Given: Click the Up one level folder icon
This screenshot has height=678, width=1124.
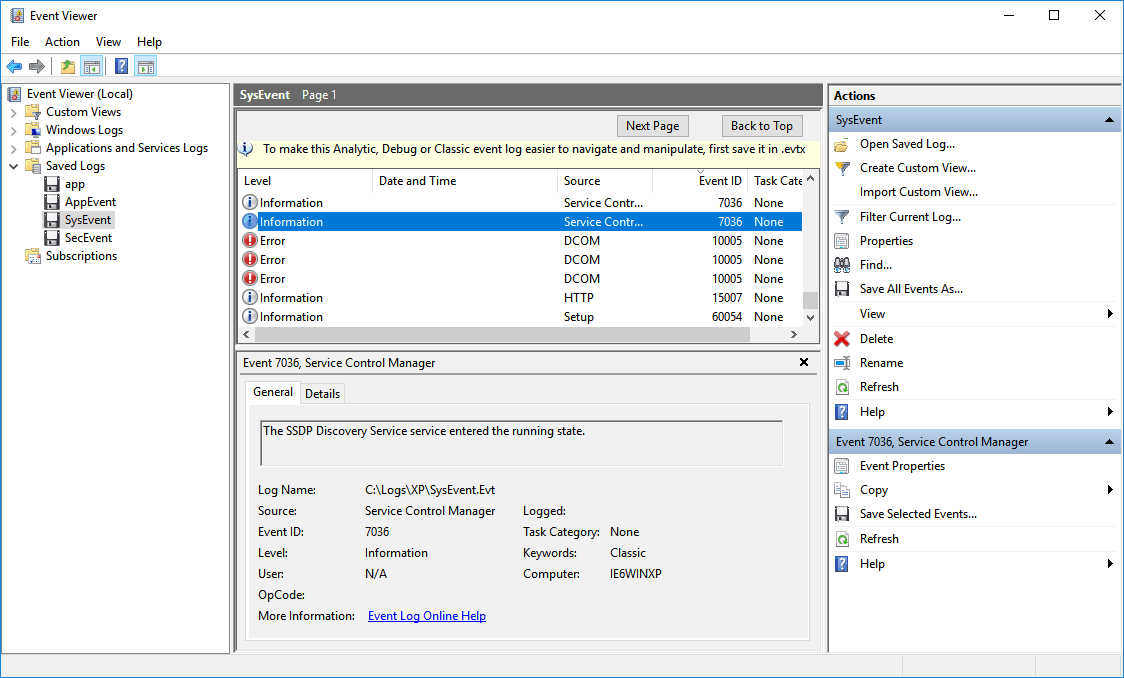Looking at the screenshot, I should pyautogui.click(x=68, y=67).
